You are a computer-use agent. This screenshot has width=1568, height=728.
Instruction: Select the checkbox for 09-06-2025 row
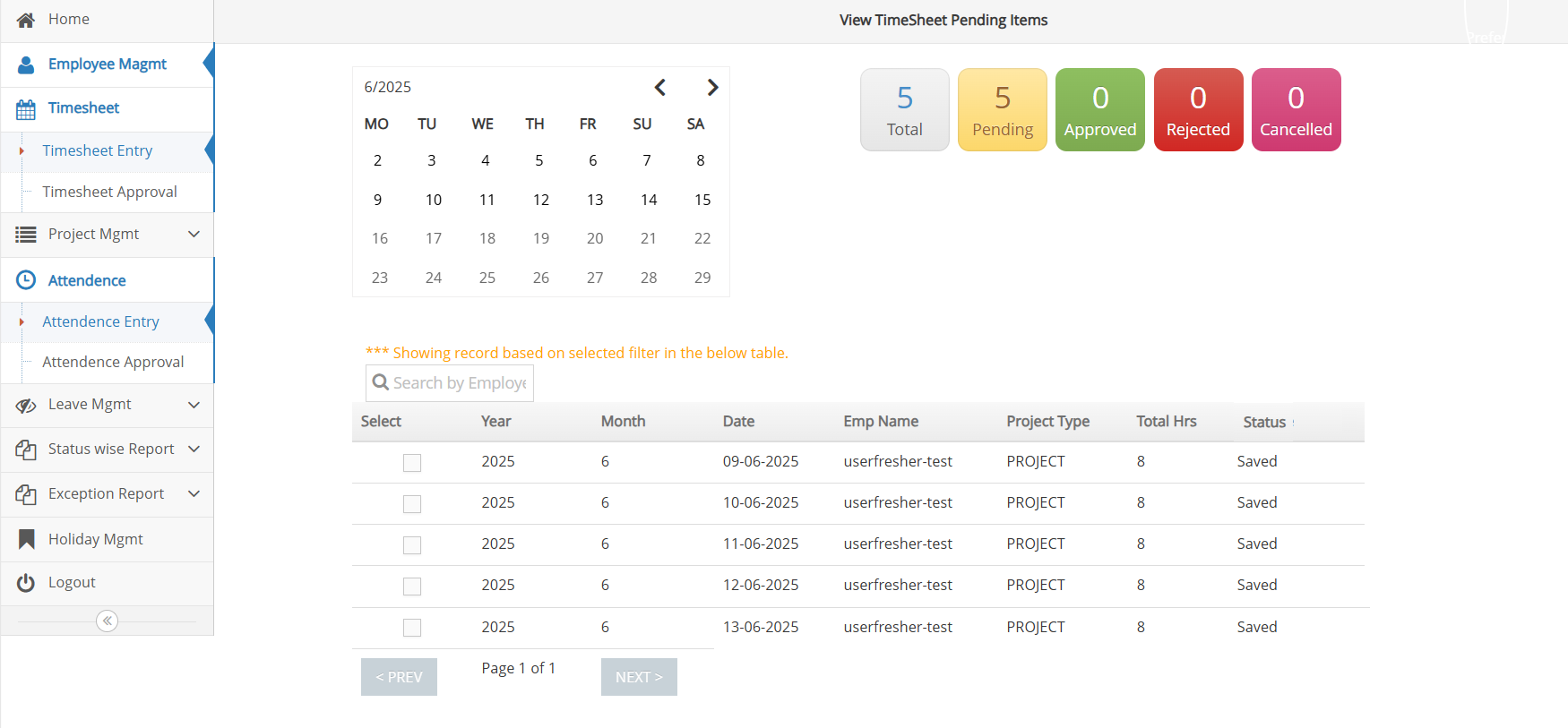[412, 463]
